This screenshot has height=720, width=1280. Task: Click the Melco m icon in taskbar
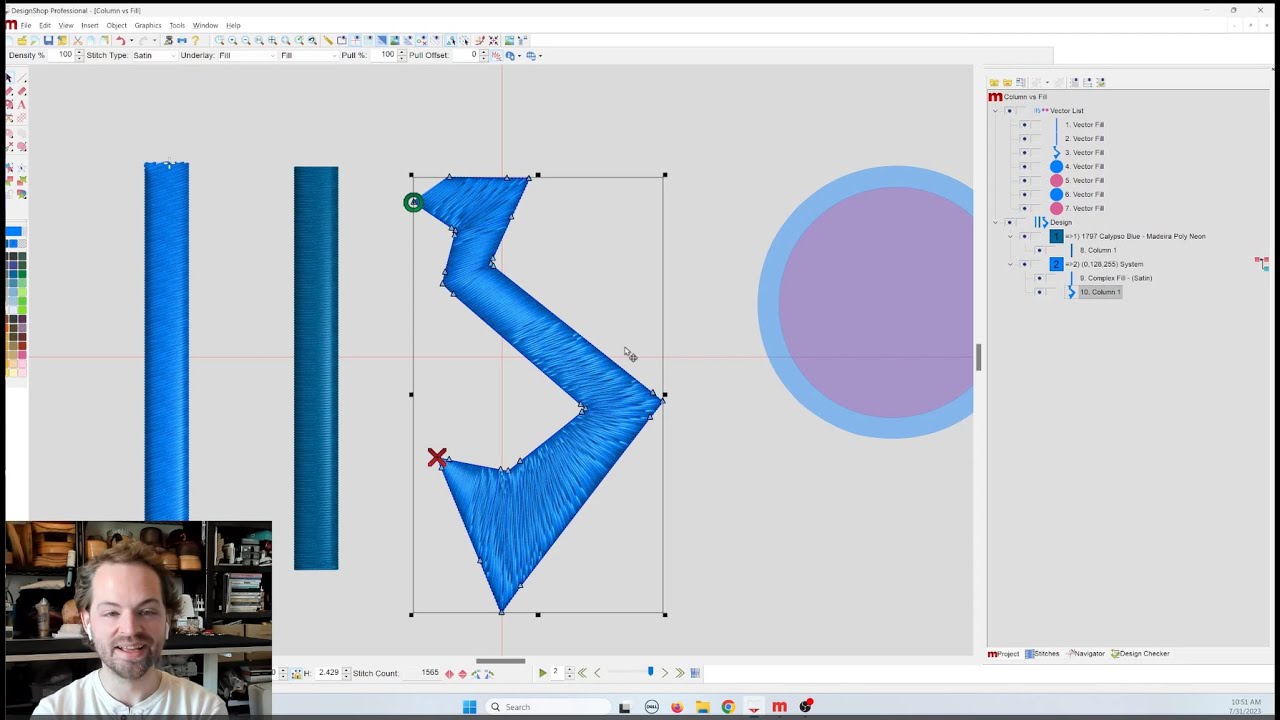point(779,707)
